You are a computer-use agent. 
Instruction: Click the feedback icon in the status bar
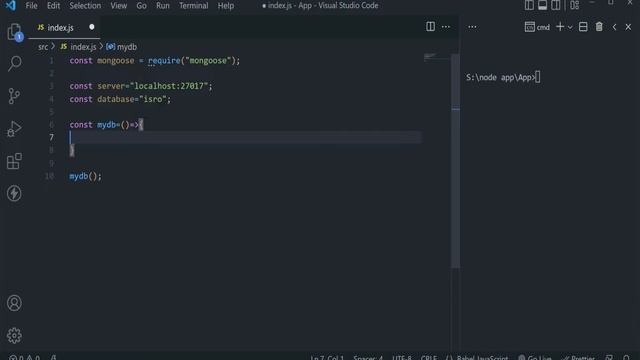point(609,358)
